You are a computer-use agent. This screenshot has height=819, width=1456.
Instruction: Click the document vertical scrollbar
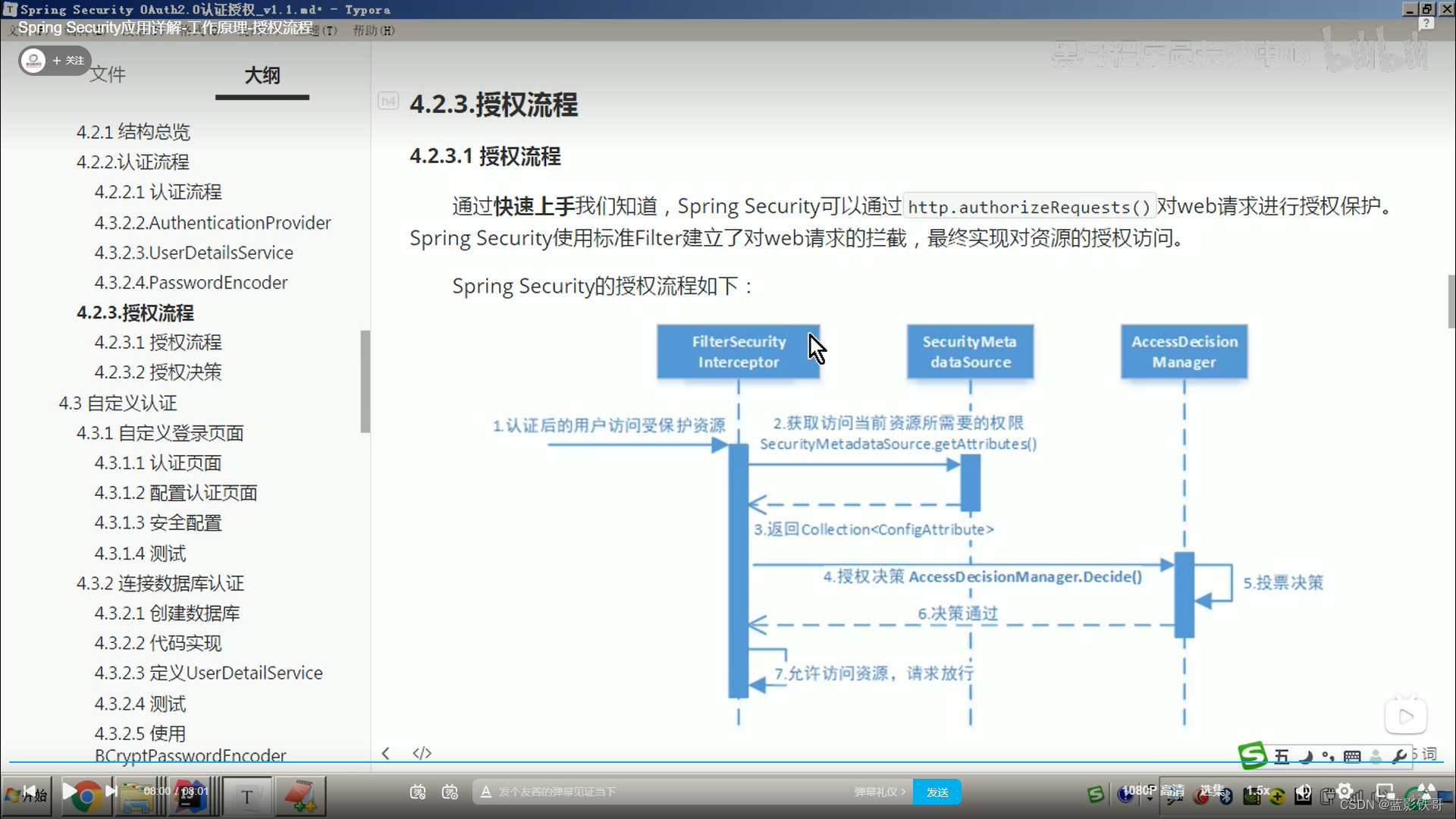click(x=1451, y=301)
